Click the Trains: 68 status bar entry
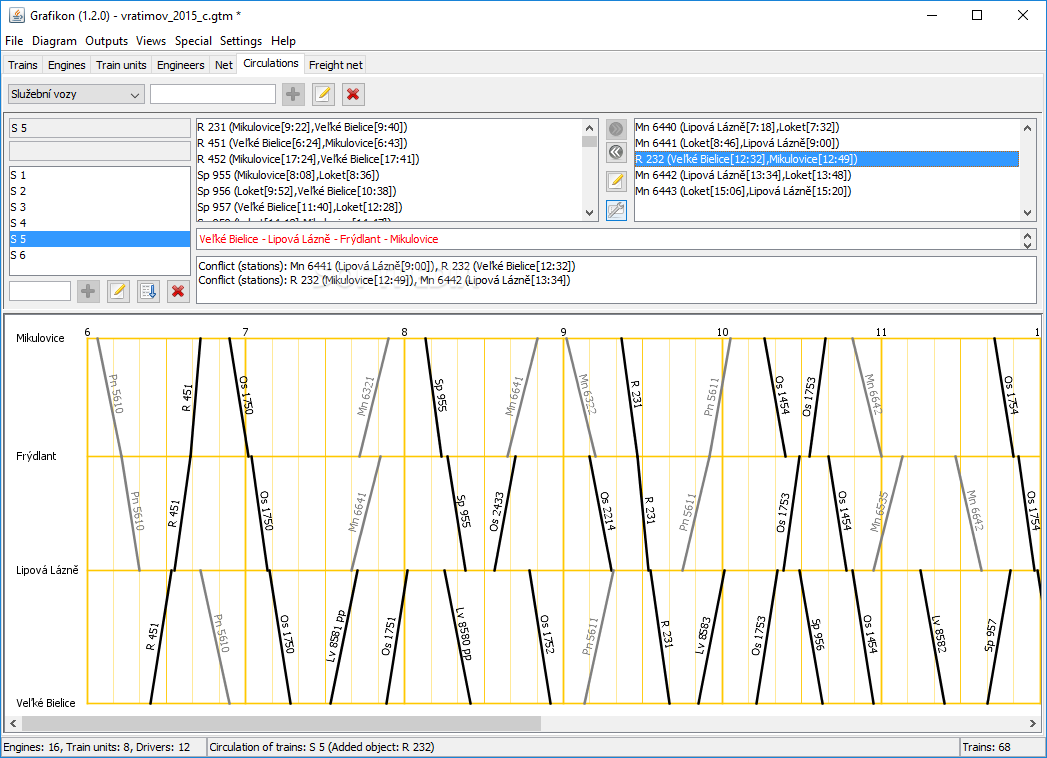Viewport: 1047px width, 758px height. 986,747
